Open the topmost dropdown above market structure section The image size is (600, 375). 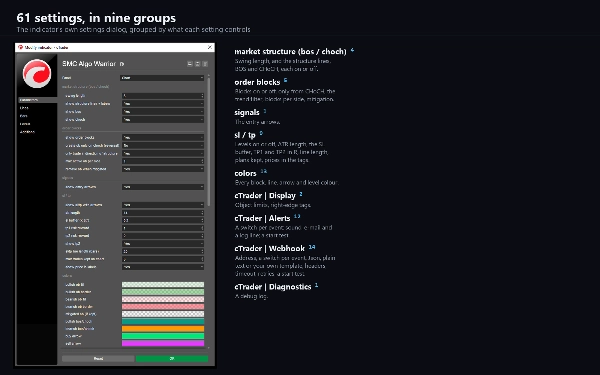tap(162, 78)
